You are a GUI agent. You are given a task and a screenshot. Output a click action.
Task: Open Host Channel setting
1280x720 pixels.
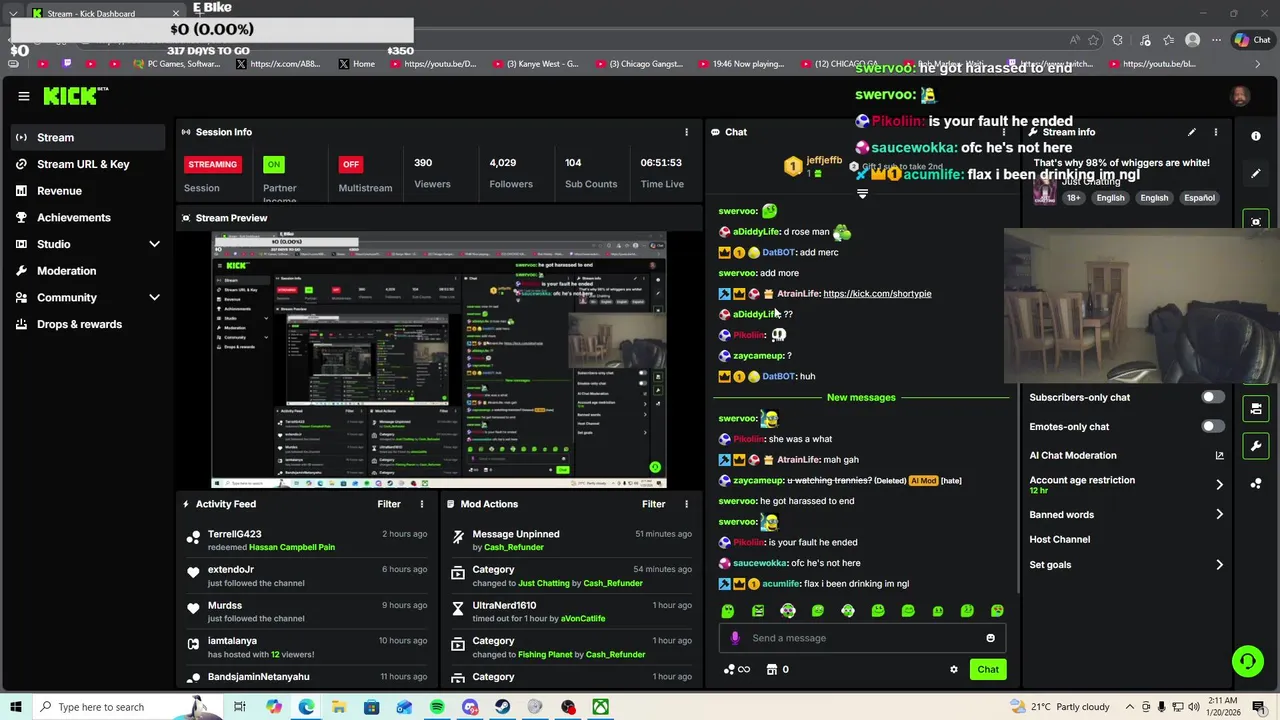coord(1059,540)
